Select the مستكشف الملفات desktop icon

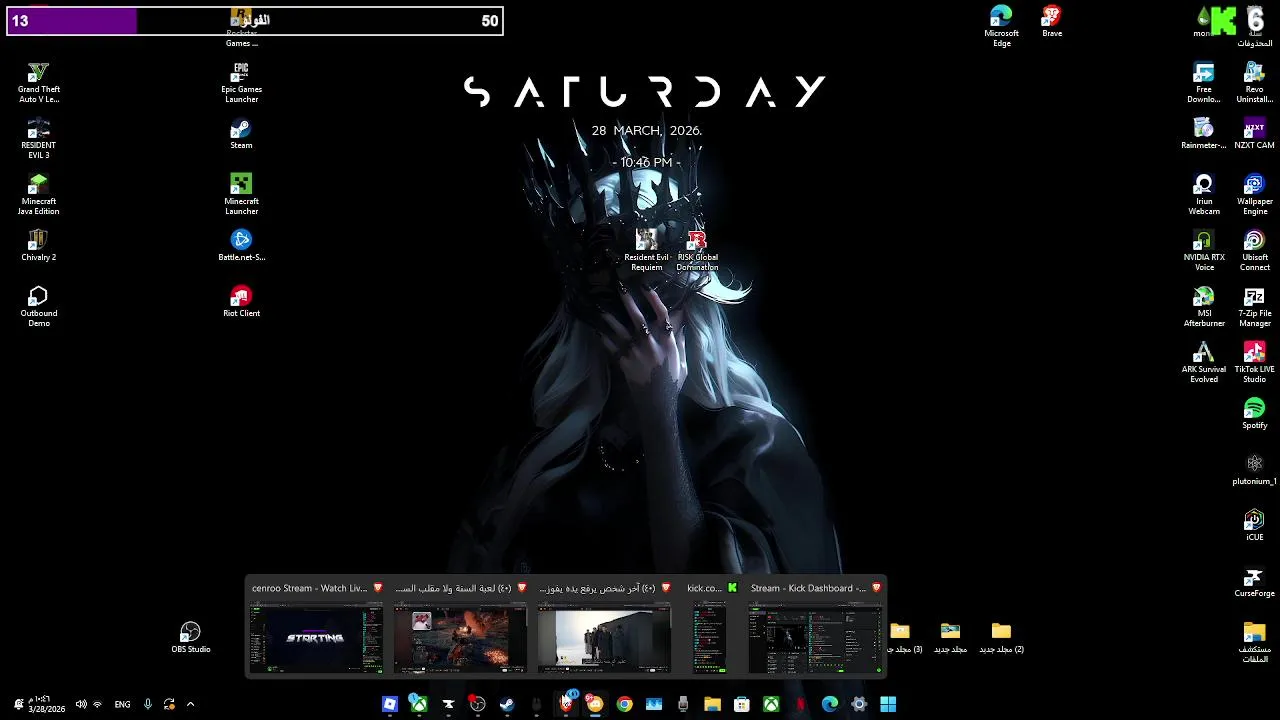(x=1254, y=643)
